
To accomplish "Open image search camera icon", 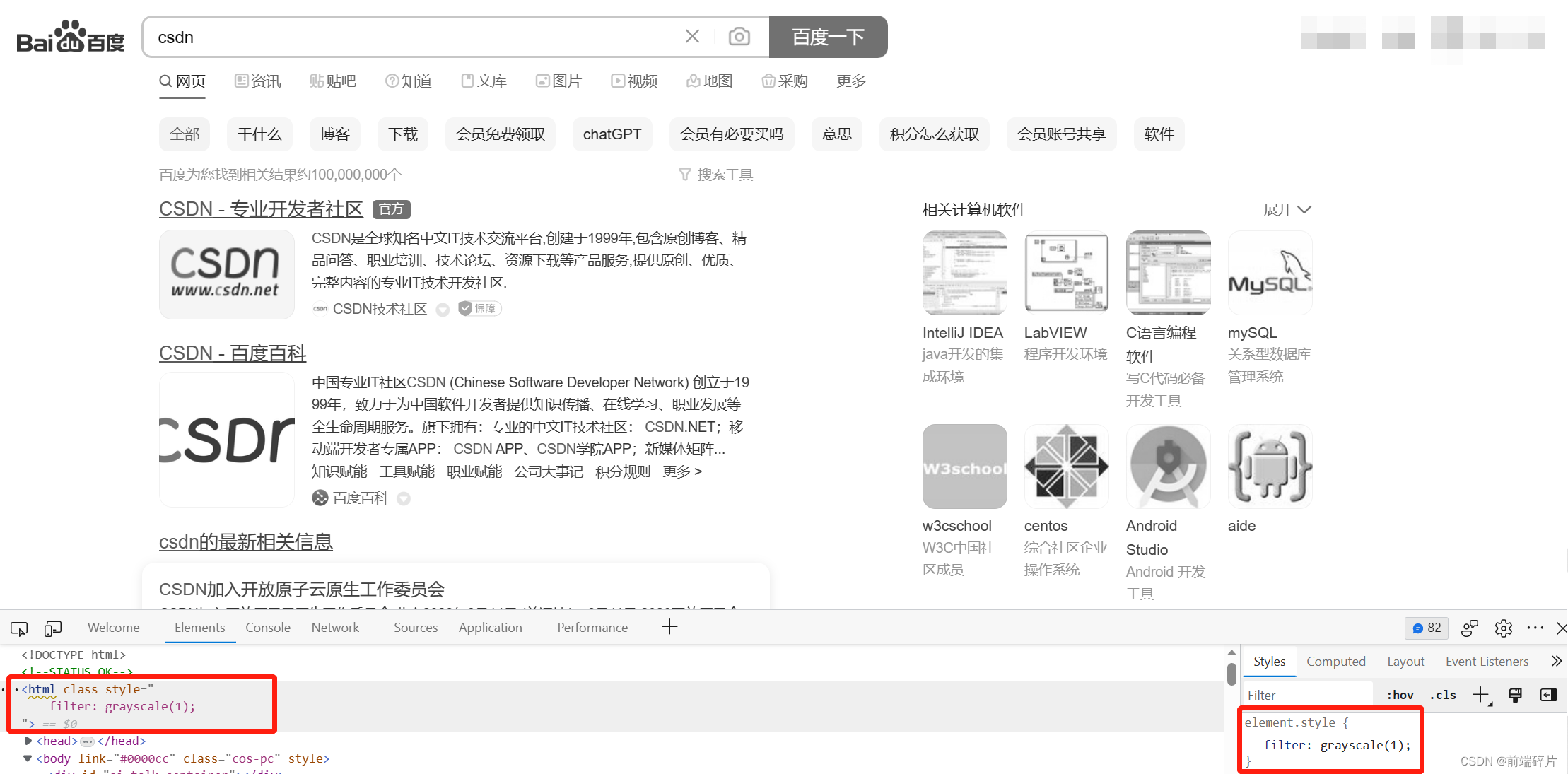I will (739, 37).
